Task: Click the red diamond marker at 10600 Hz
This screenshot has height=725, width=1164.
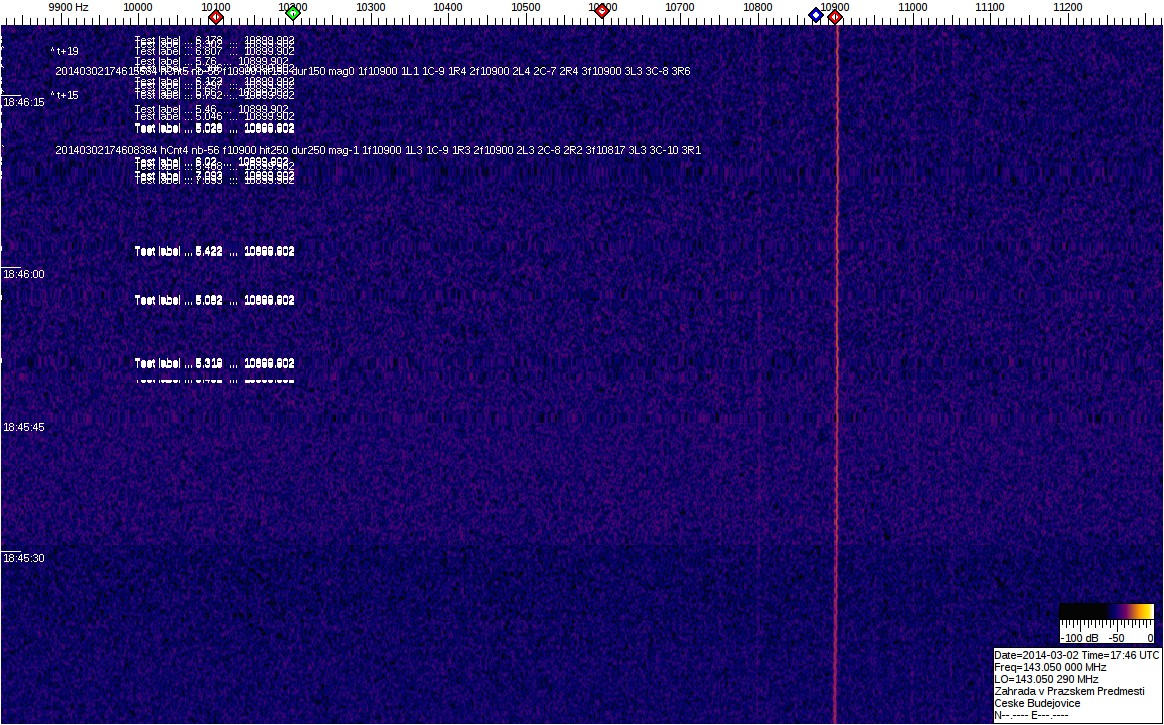Action: point(602,11)
